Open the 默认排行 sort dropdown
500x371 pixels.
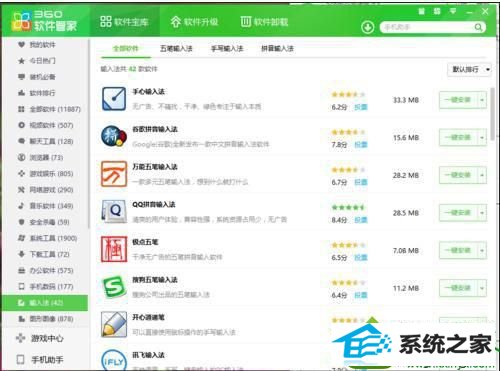tap(469, 69)
